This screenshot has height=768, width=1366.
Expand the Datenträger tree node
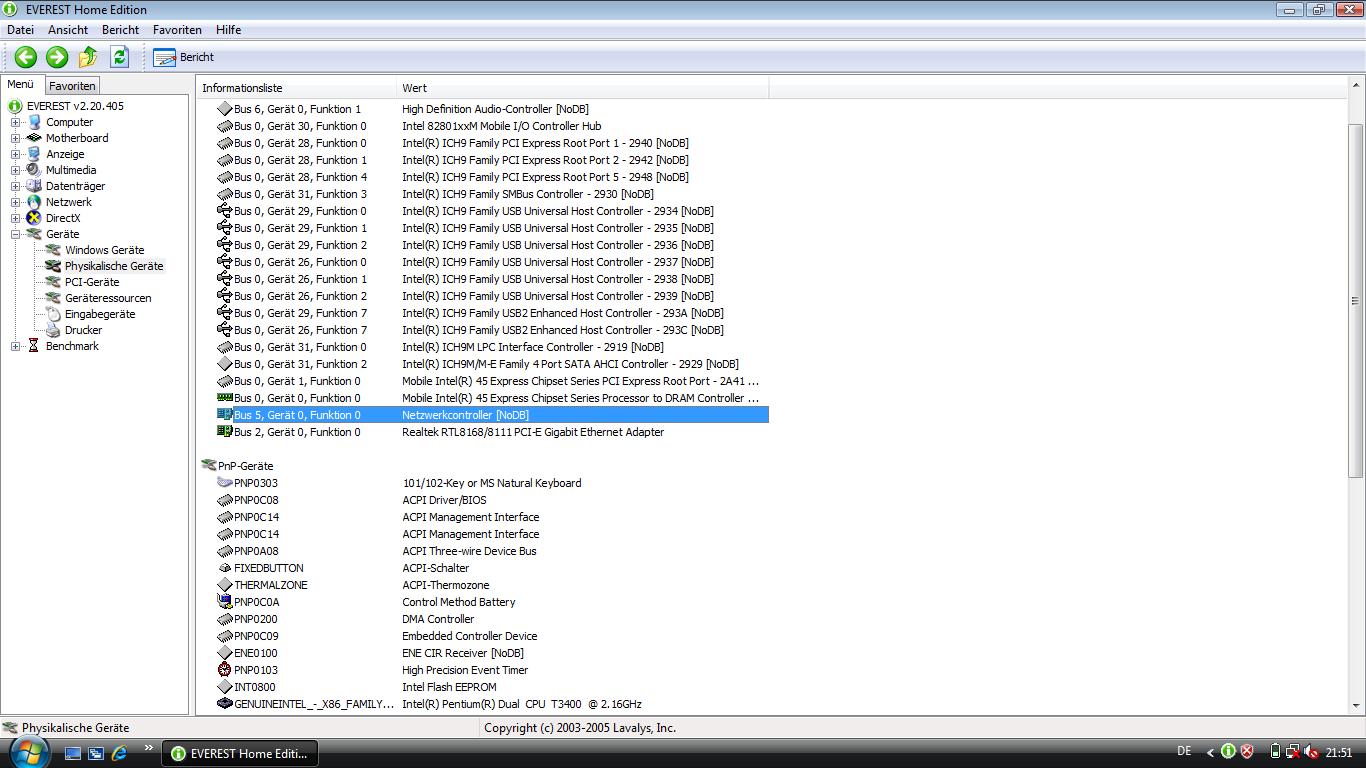[x=15, y=186]
